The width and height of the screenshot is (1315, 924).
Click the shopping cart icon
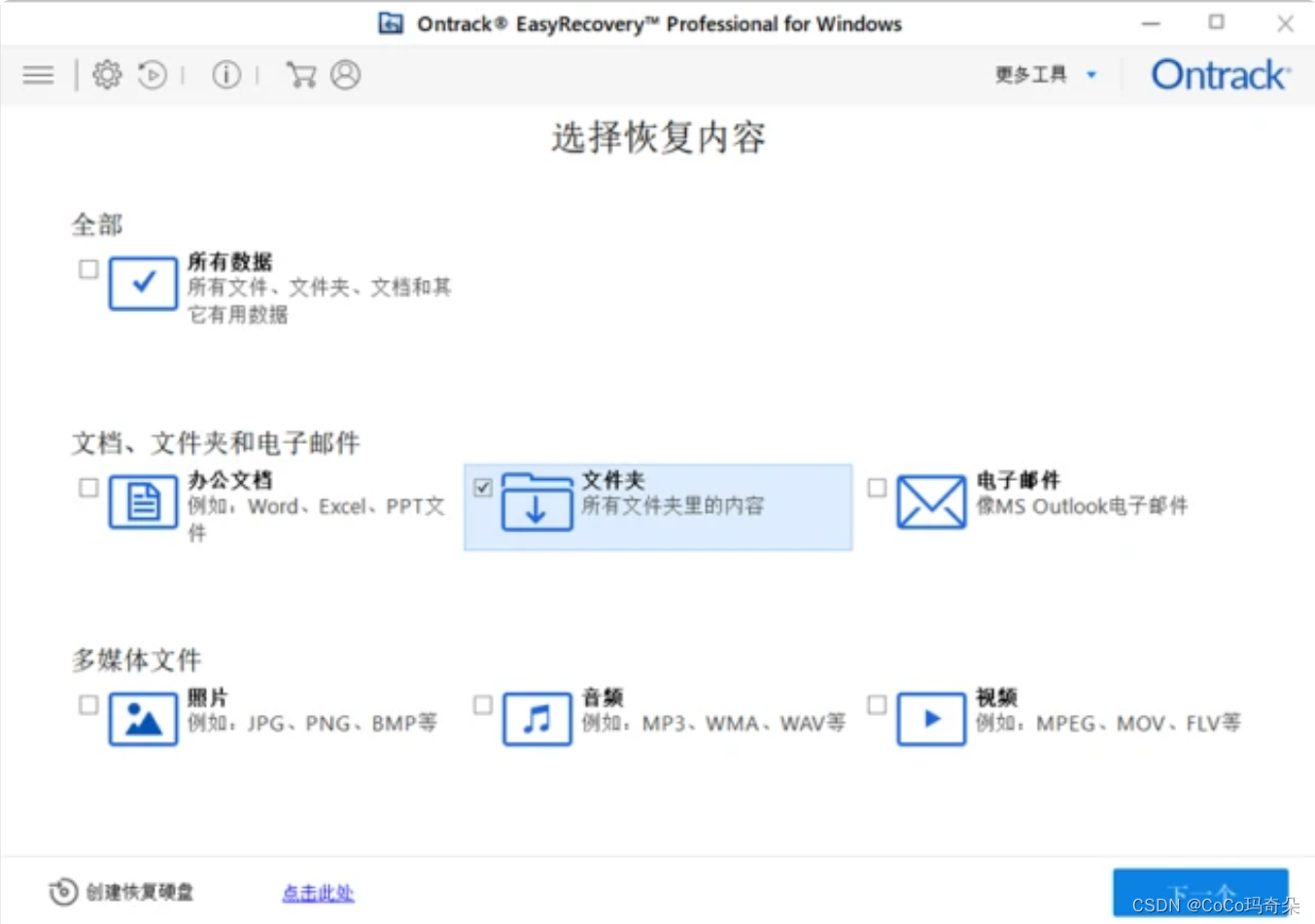[301, 75]
